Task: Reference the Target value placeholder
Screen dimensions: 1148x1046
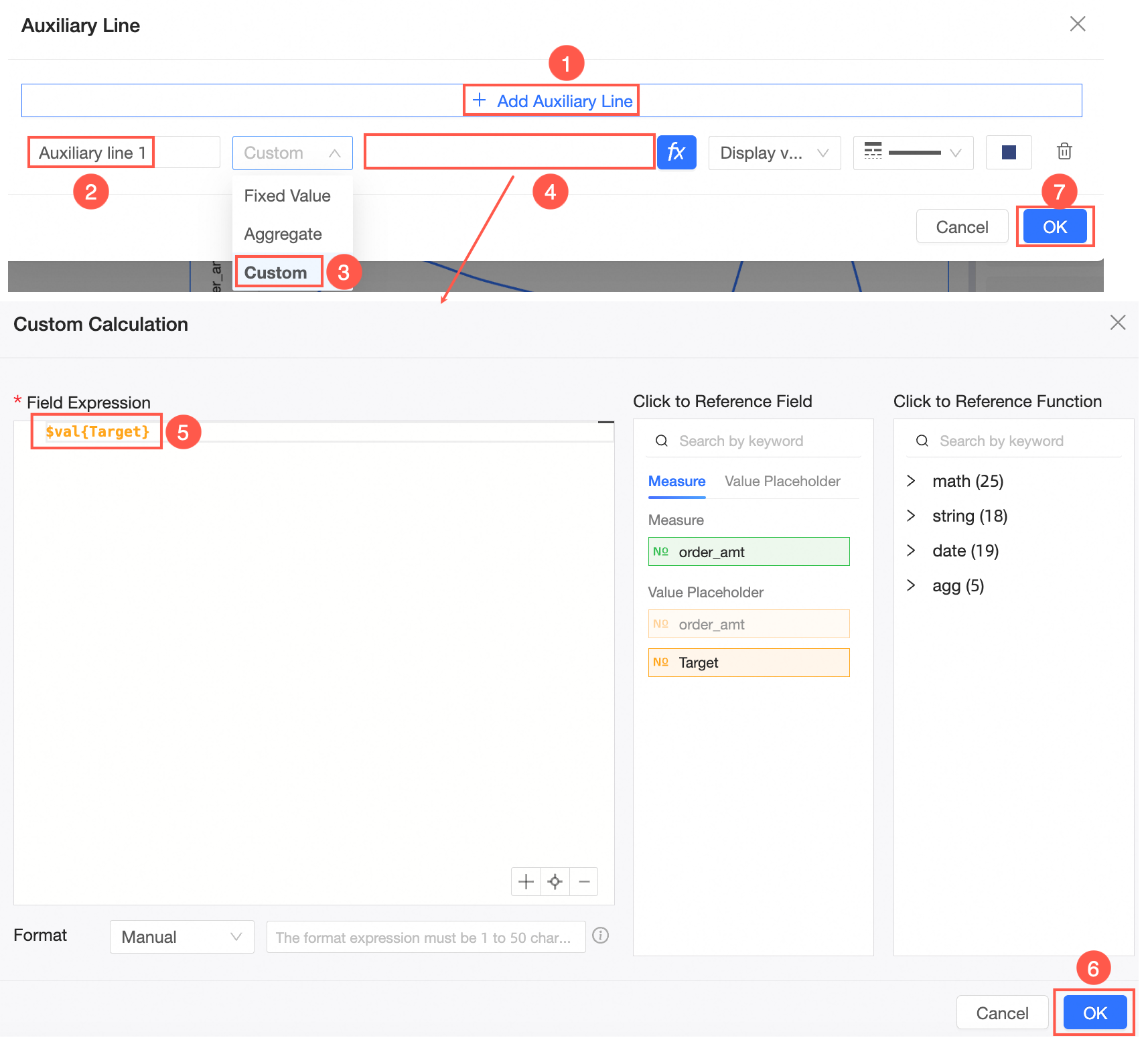Action: coord(749,662)
